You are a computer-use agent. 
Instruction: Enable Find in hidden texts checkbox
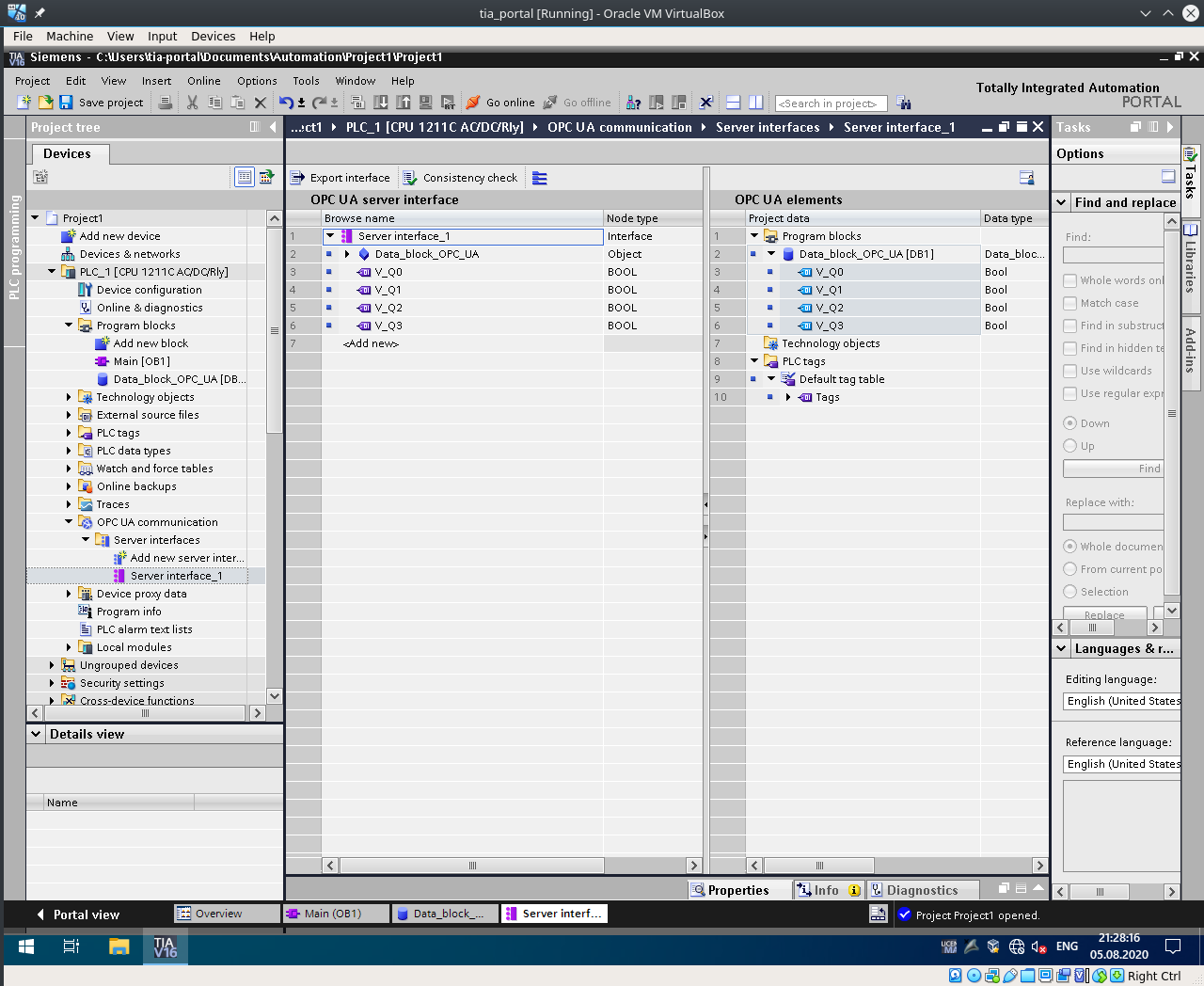(x=1070, y=348)
